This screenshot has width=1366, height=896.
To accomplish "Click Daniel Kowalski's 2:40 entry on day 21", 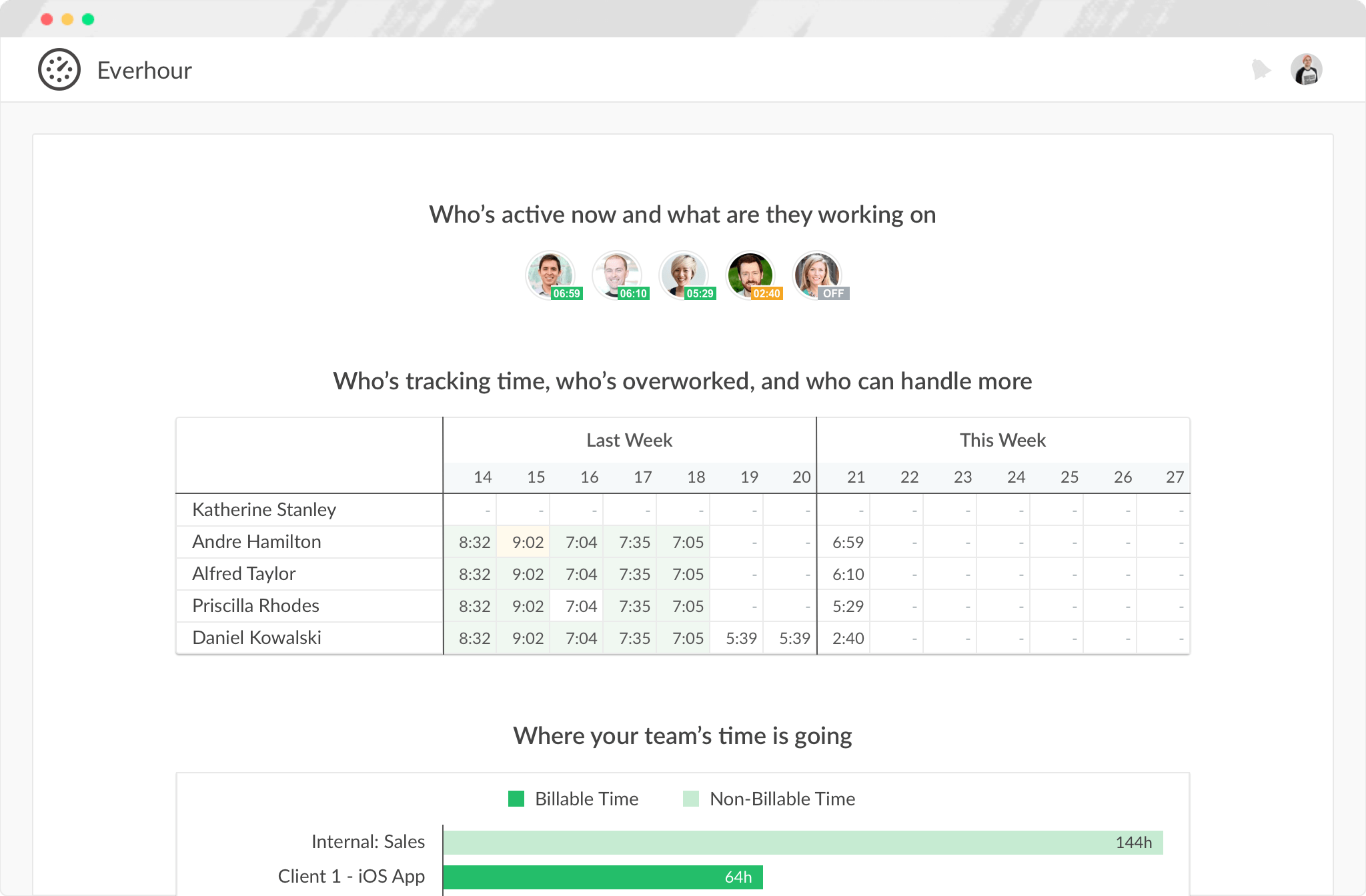I will click(x=843, y=638).
